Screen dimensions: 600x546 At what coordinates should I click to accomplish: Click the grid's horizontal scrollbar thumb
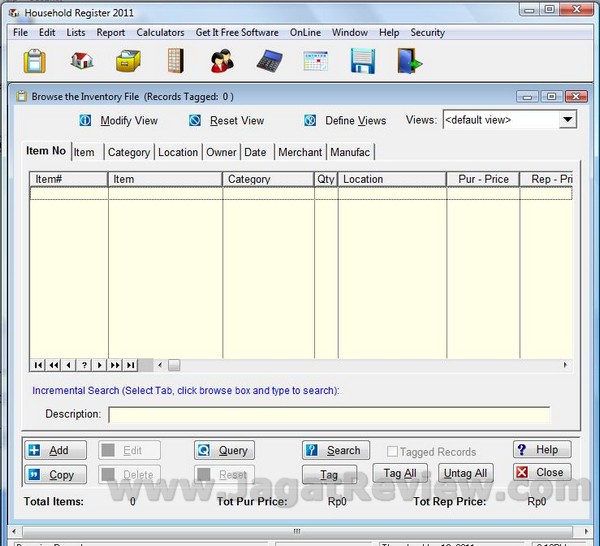(x=174, y=365)
